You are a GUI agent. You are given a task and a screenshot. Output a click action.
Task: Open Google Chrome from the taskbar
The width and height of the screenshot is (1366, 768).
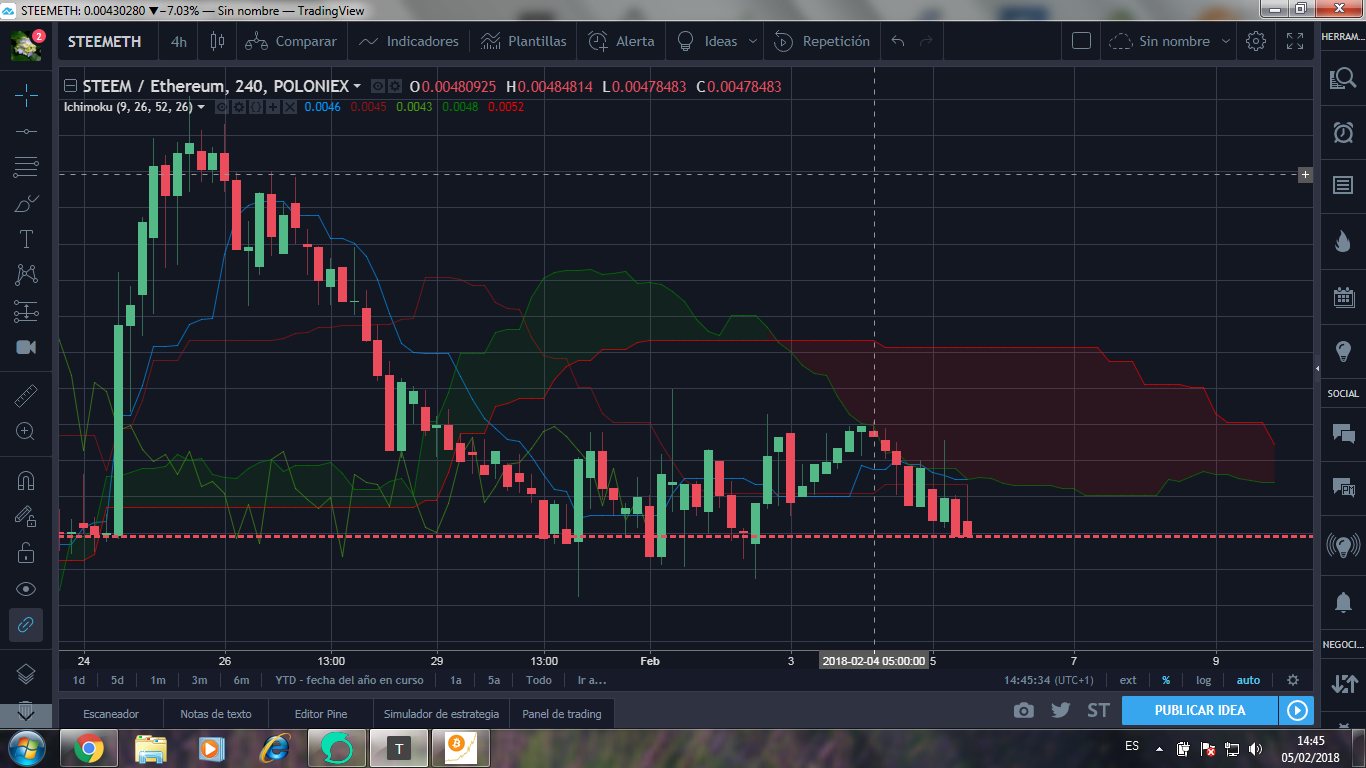(x=88, y=748)
